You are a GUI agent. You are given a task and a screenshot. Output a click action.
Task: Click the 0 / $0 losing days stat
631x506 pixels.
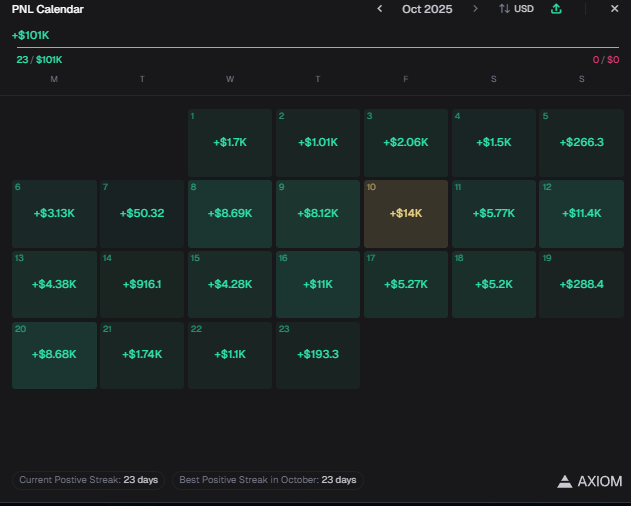[606, 60]
